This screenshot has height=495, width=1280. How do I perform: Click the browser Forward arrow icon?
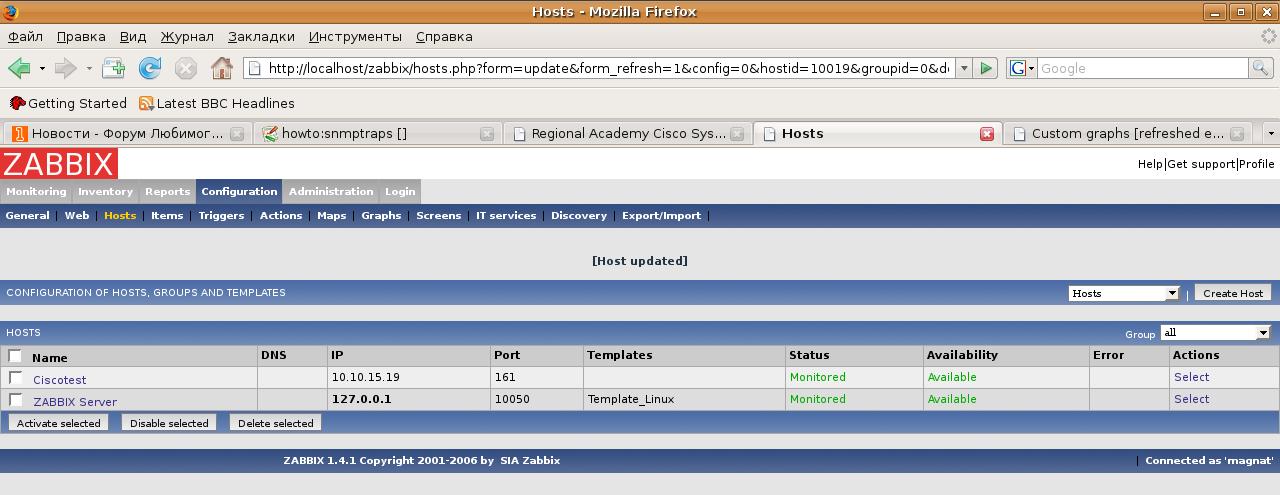point(65,68)
